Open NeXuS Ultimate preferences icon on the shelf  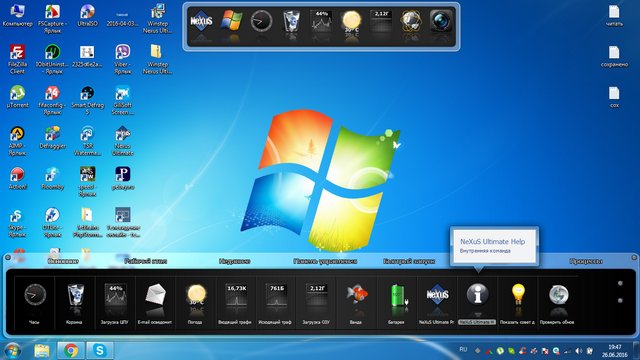point(437,295)
